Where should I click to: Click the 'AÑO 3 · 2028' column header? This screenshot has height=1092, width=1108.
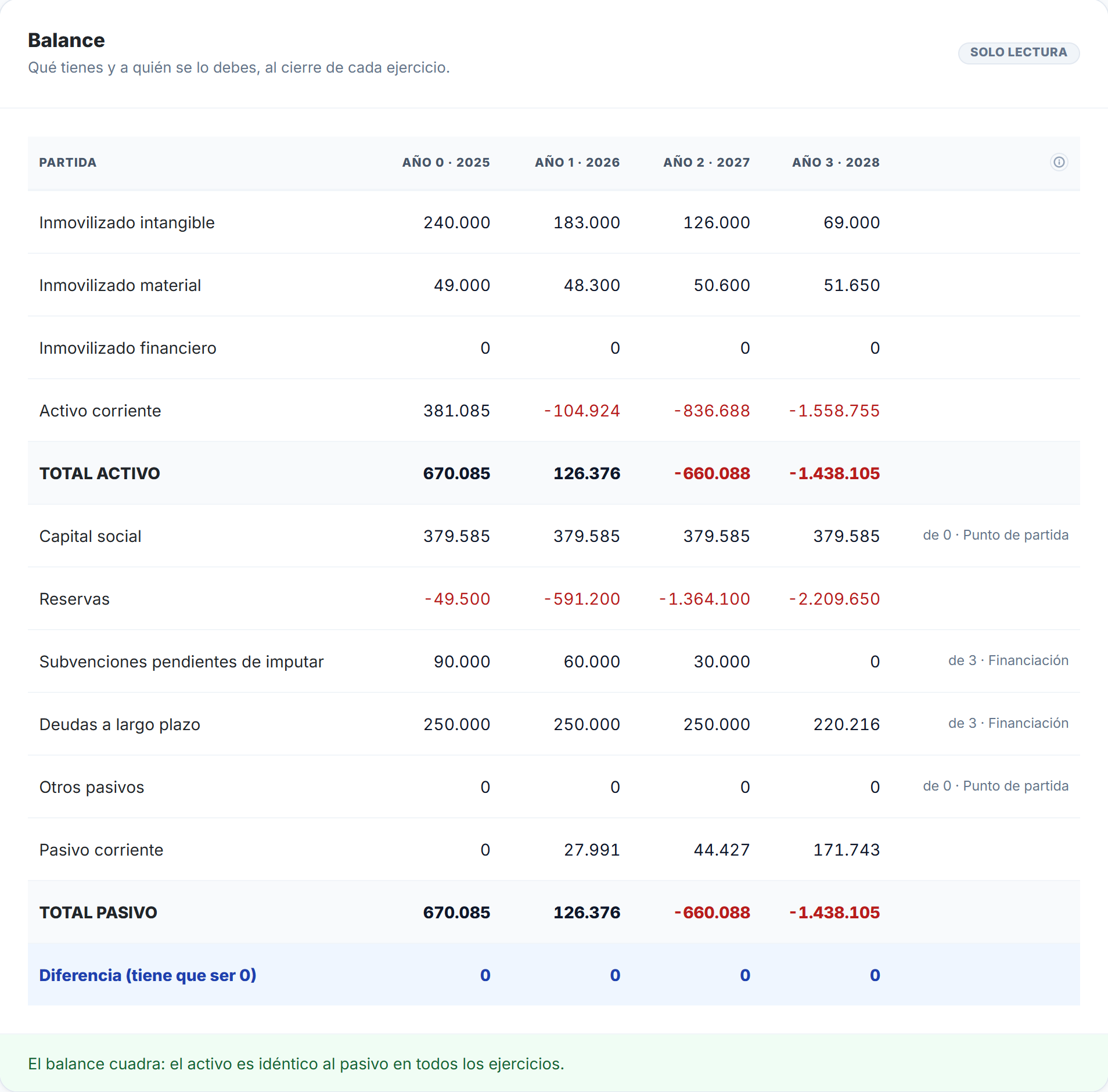coord(836,163)
